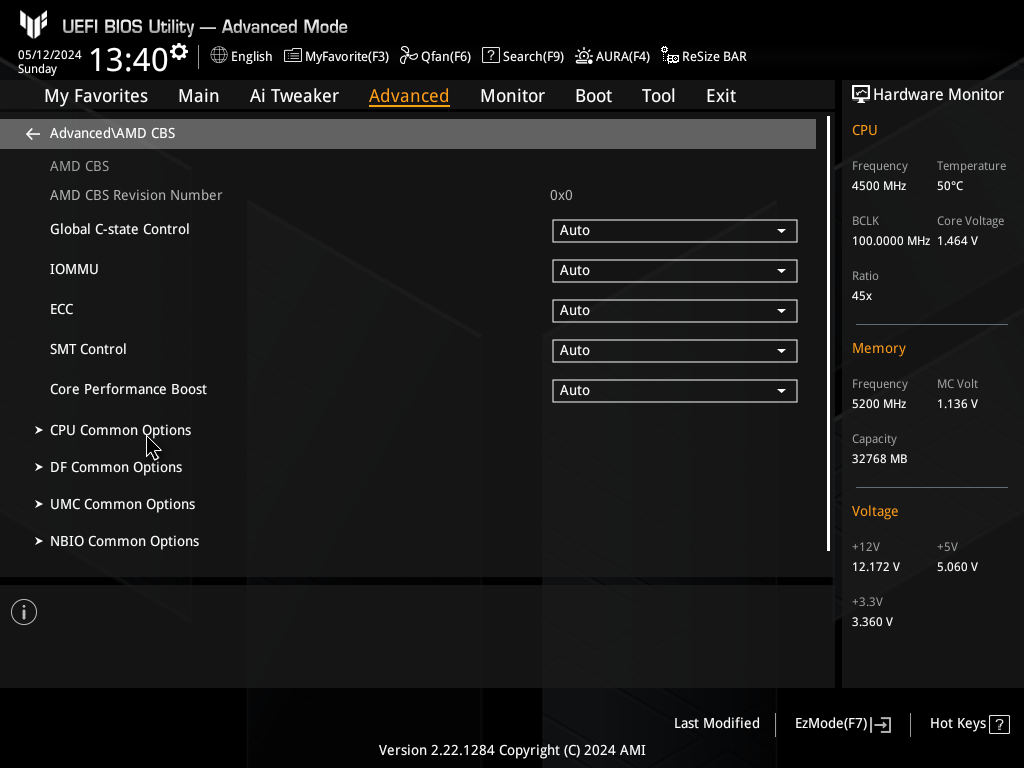The height and width of the screenshot is (768, 1024).
Task: Click the Version 2.22.1284 copyright text
Action: click(x=512, y=750)
